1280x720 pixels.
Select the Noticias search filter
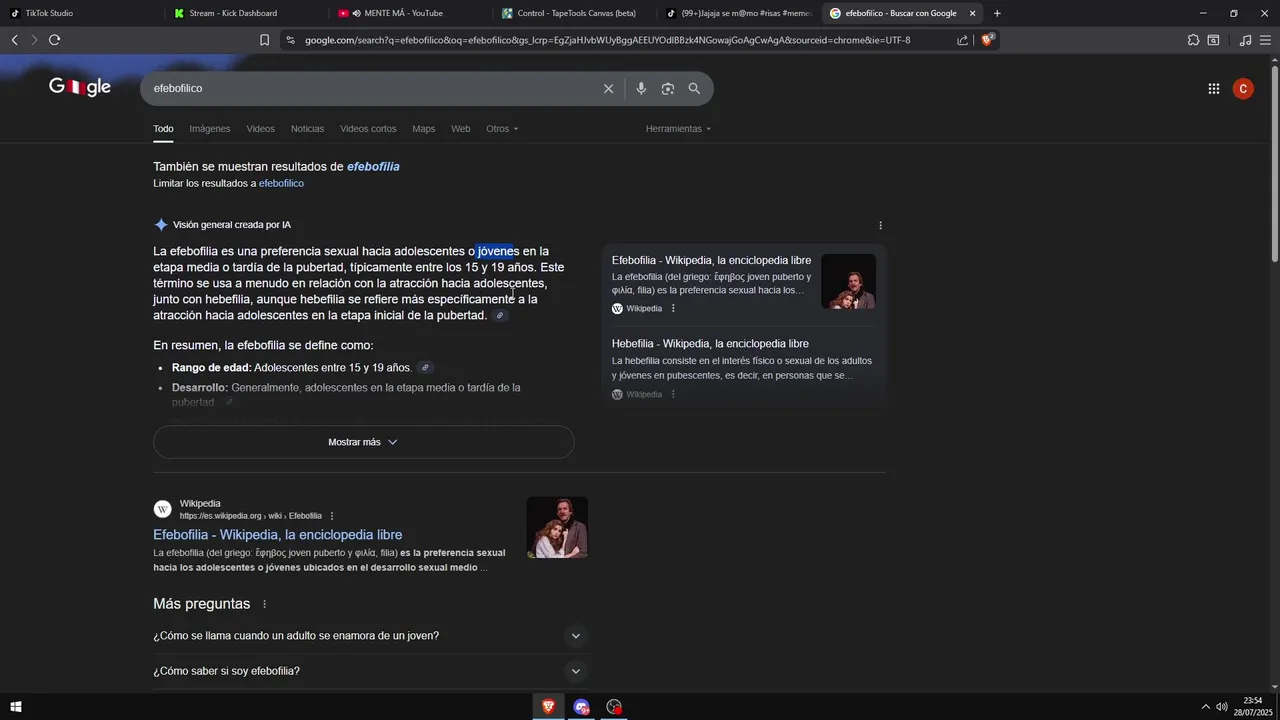(x=307, y=129)
